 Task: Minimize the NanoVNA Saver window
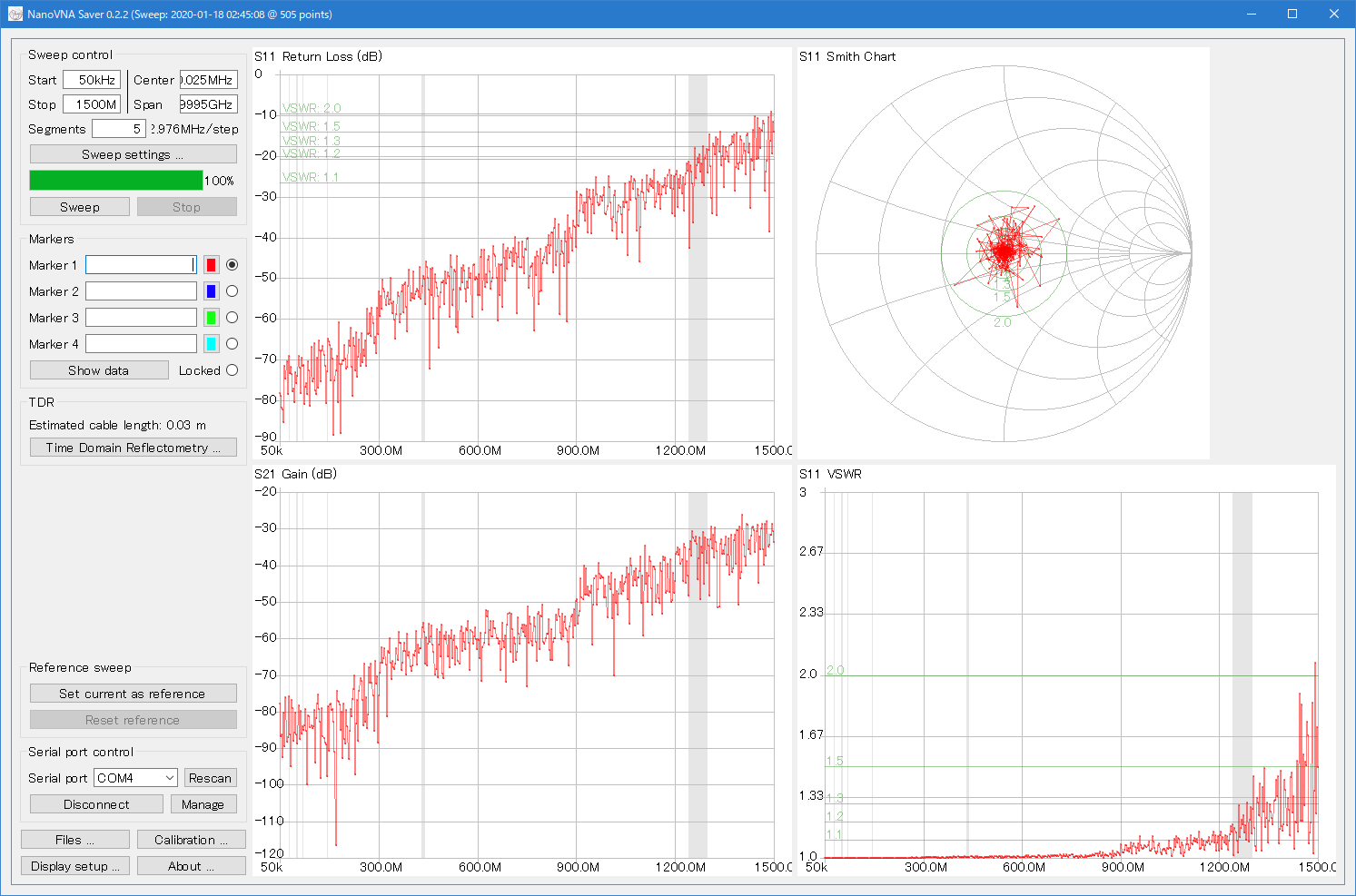[x=1251, y=14]
